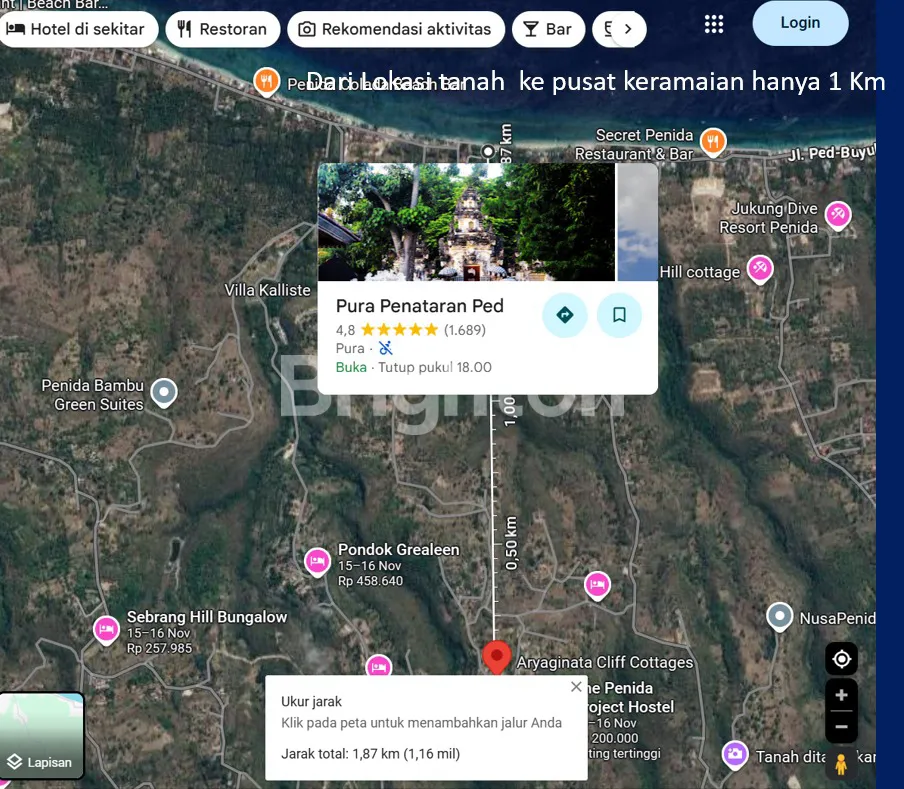View the Pura Penataran Ped temple photo
This screenshot has width=904, height=789.
(466, 222)
